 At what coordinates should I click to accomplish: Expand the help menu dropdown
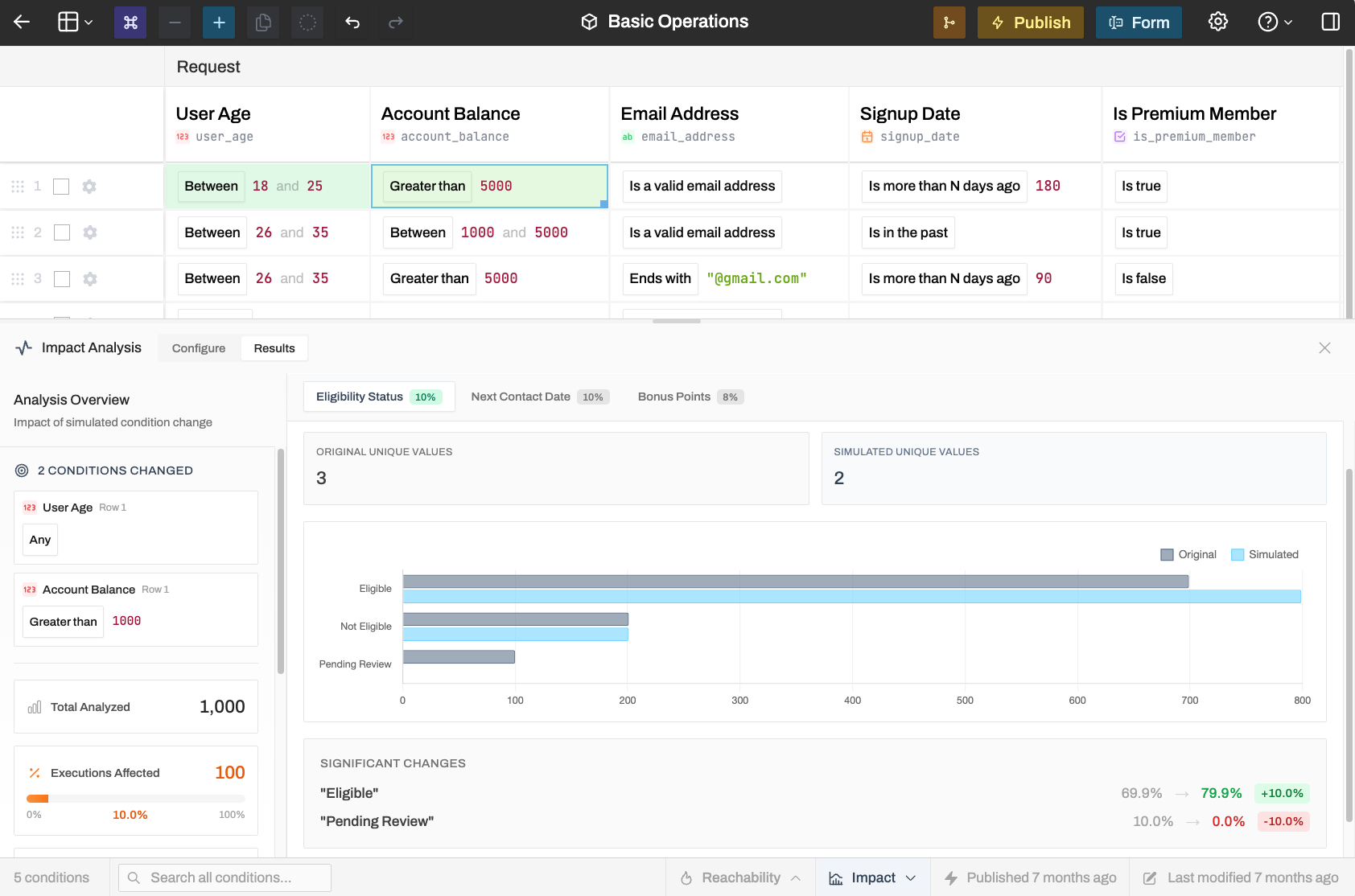coord(1275,22)
